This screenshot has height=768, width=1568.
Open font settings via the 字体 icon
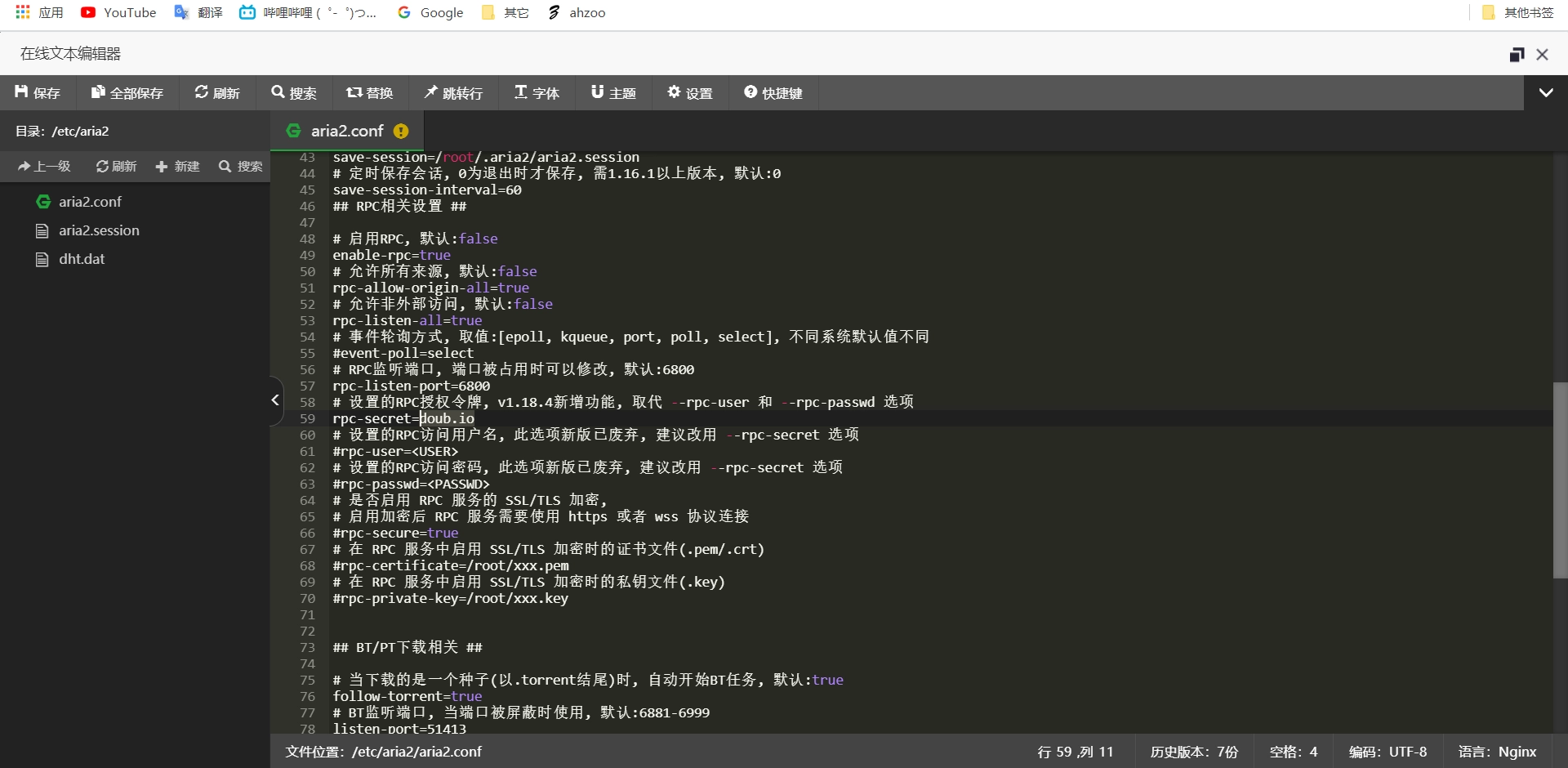536,92
